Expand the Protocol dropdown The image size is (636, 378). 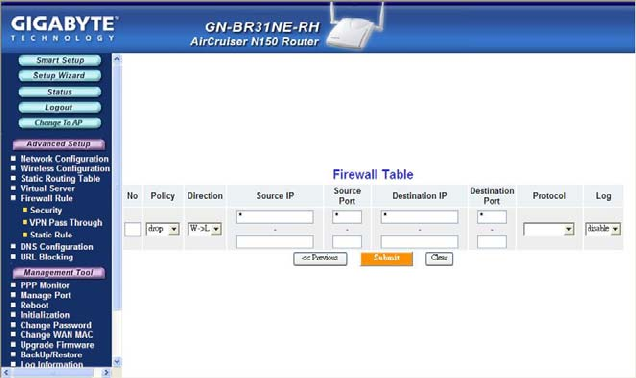(549, 229)
